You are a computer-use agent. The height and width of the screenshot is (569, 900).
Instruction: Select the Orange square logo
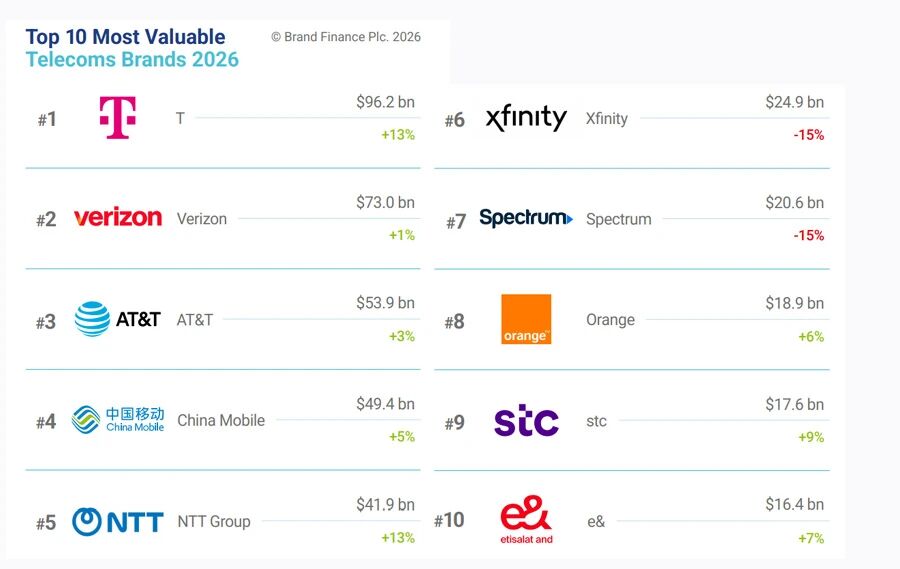[x=526, y=319]
